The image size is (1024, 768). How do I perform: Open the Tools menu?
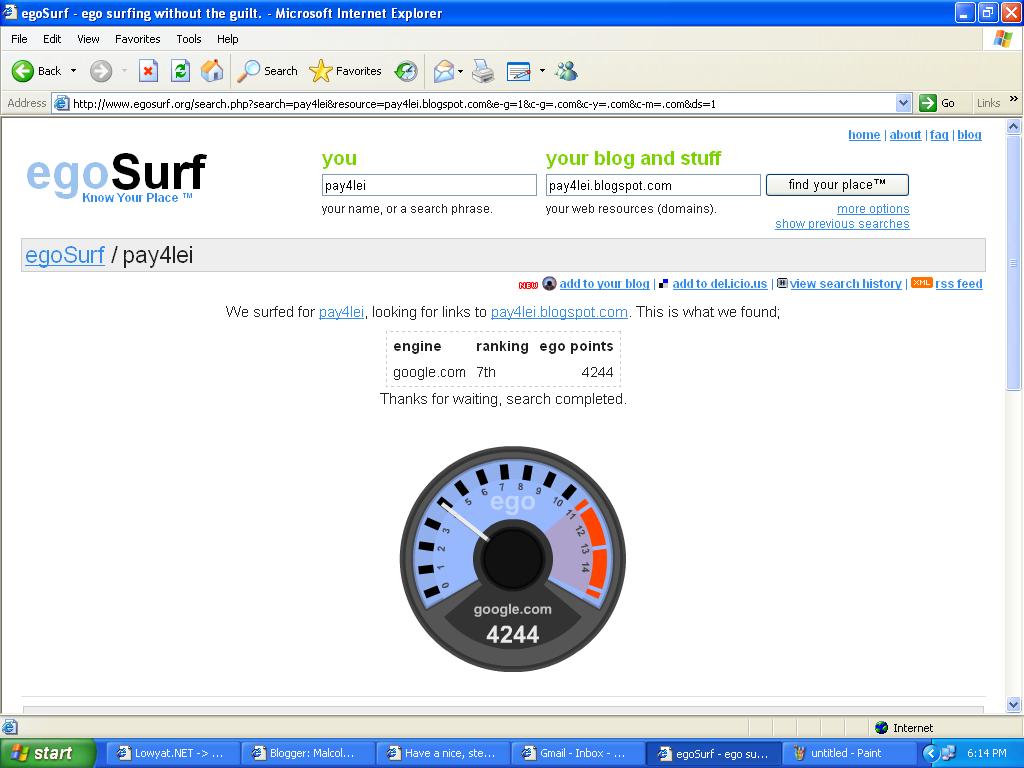point(189,39)
